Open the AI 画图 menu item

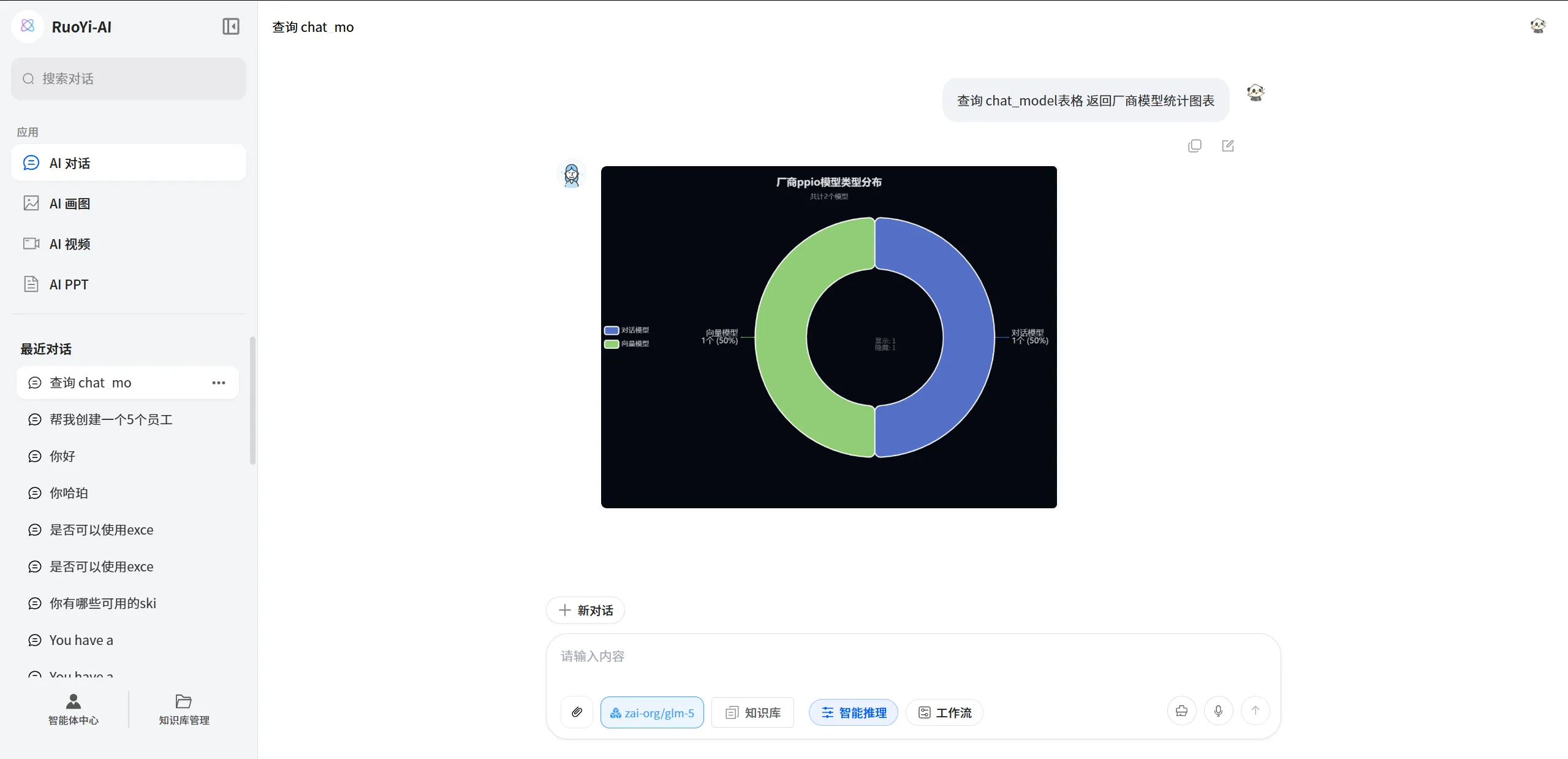pyautogui.click(x=69, y=204)
